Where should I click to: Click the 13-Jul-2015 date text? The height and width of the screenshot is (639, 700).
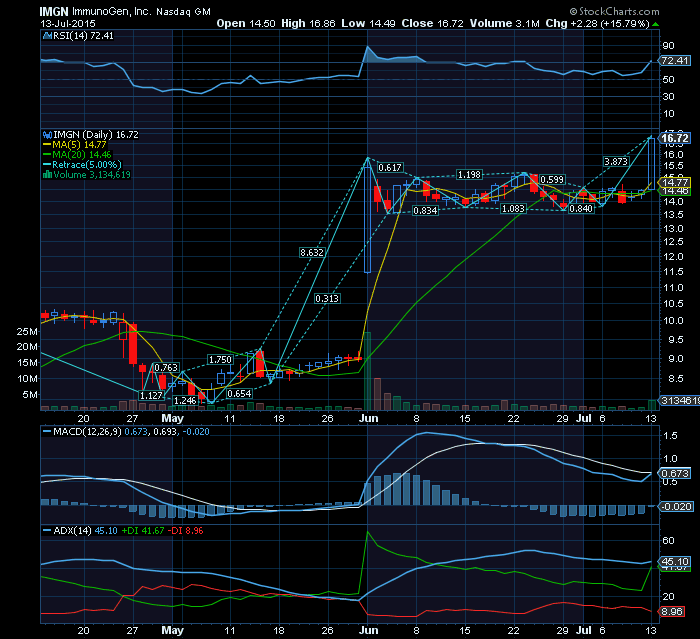click(x=67, y=24)
